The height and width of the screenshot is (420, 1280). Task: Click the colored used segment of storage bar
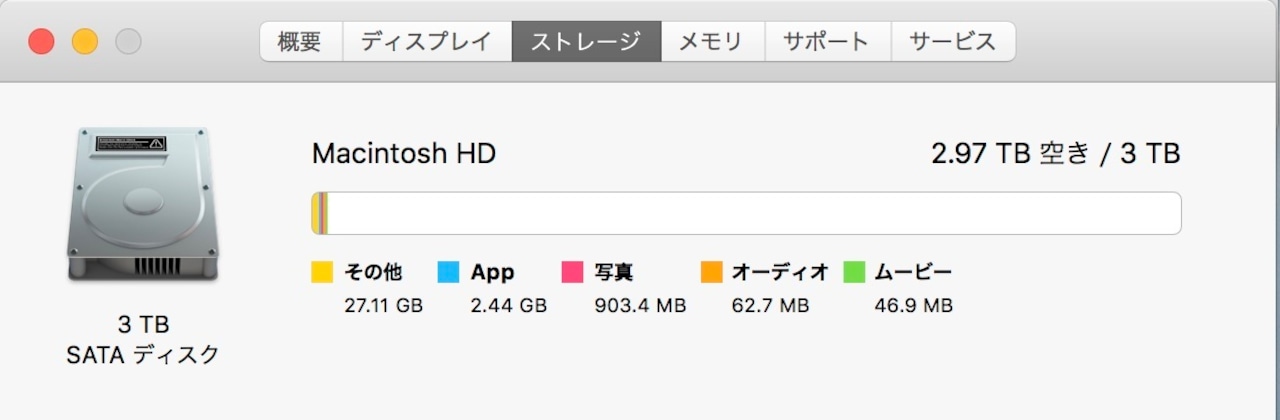(x=320, y=213)
